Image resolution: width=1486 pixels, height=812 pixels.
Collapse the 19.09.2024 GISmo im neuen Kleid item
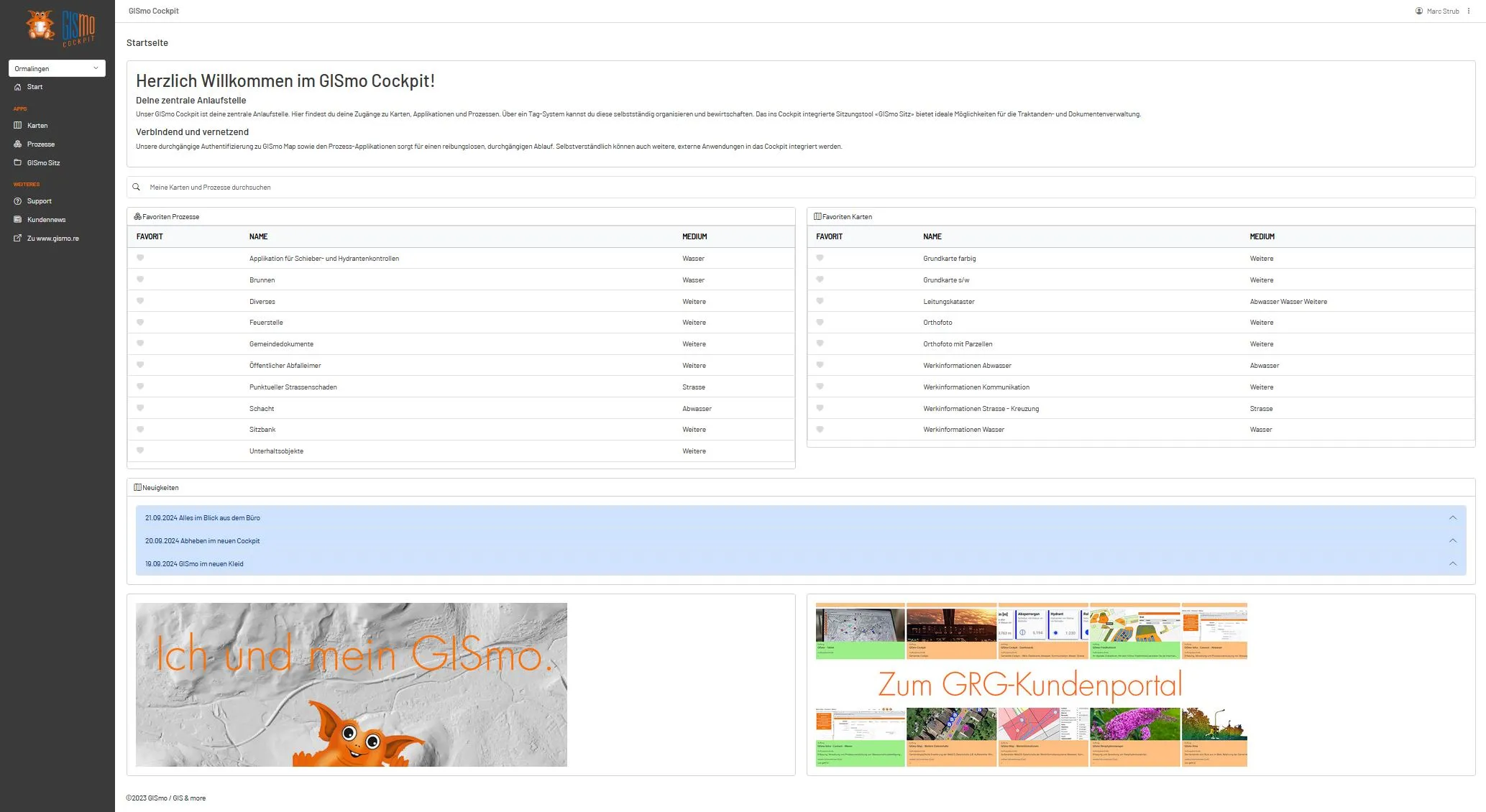1453,563
